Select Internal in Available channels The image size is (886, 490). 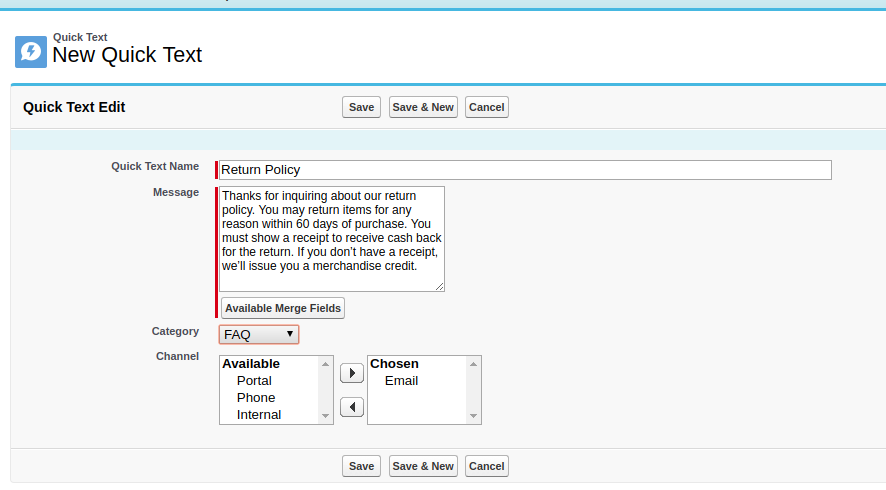pos(259,414)
